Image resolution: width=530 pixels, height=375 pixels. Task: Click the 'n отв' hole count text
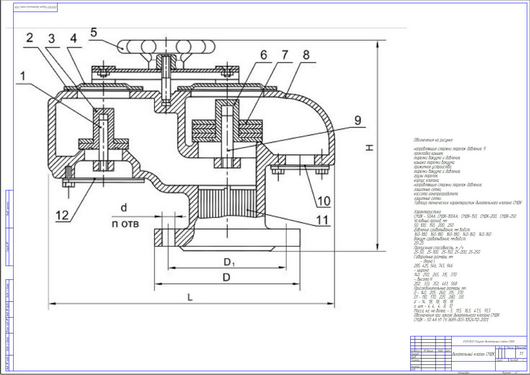click(x=125, y=224)
